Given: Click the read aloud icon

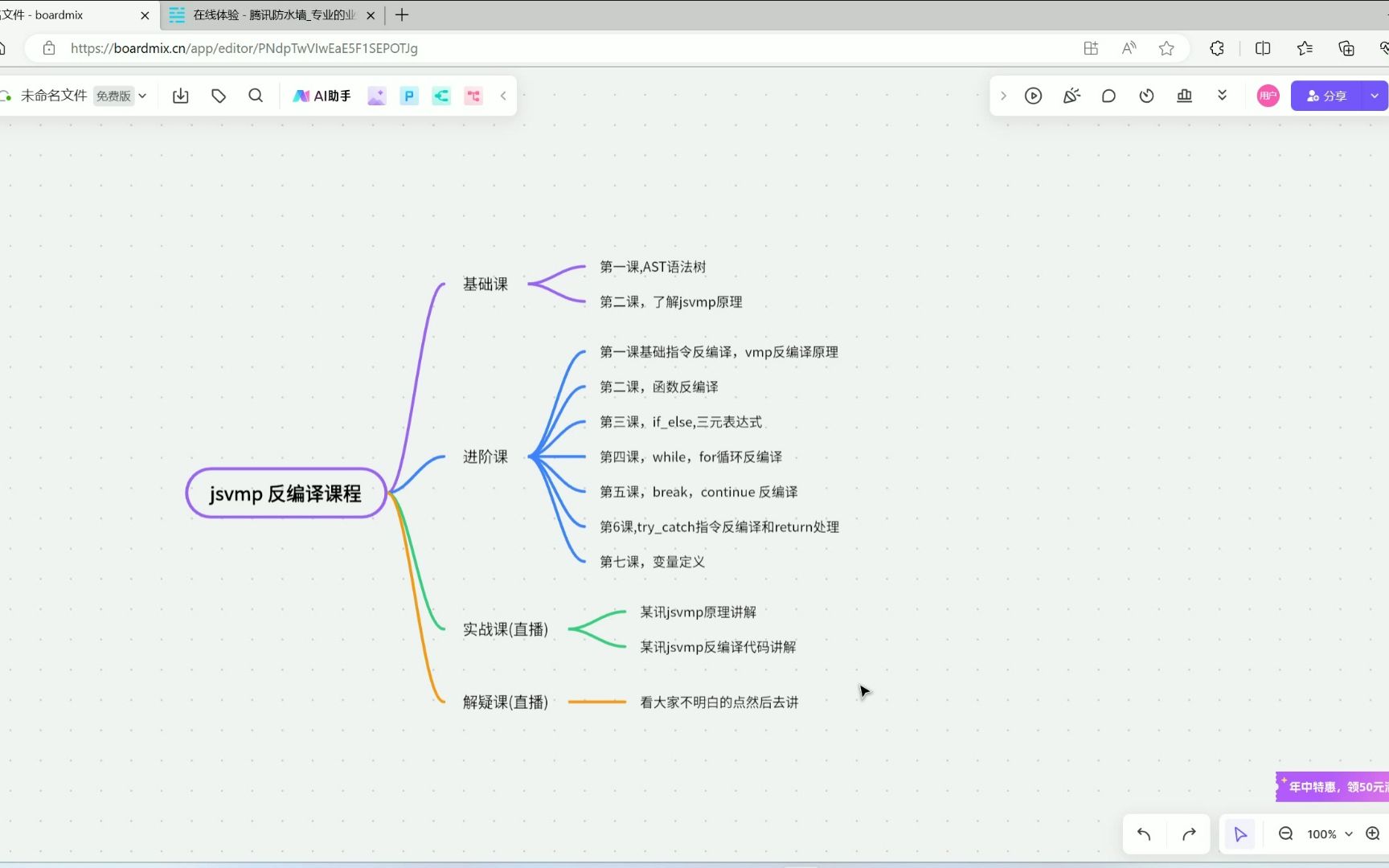Looking at the screenshot, I should 1129,48.
